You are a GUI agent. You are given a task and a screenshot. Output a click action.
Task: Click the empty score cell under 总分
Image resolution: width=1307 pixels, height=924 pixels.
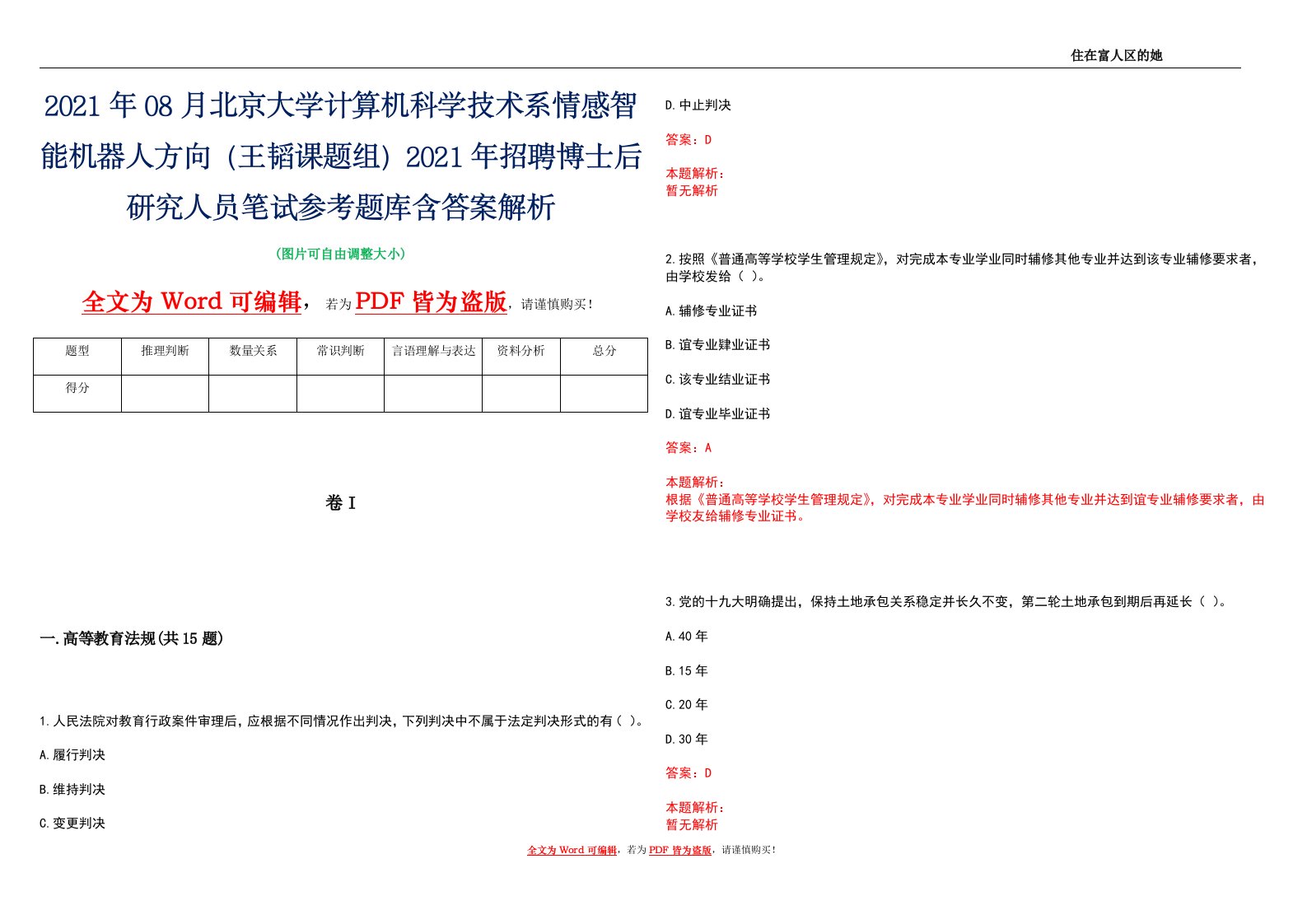tap(604, 394)
